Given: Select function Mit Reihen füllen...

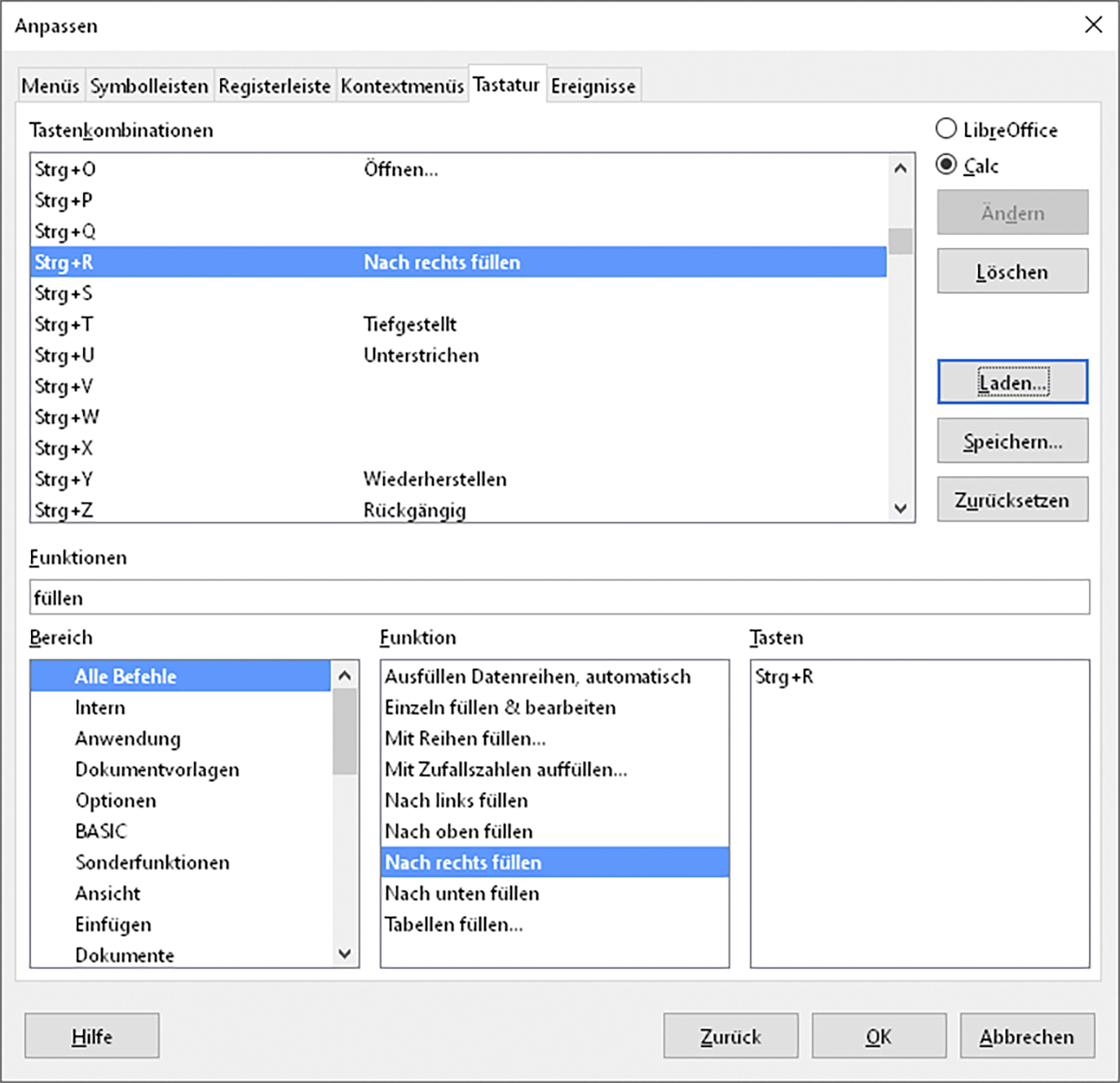Looking at the screenshot, I should [x=554, y=738].
